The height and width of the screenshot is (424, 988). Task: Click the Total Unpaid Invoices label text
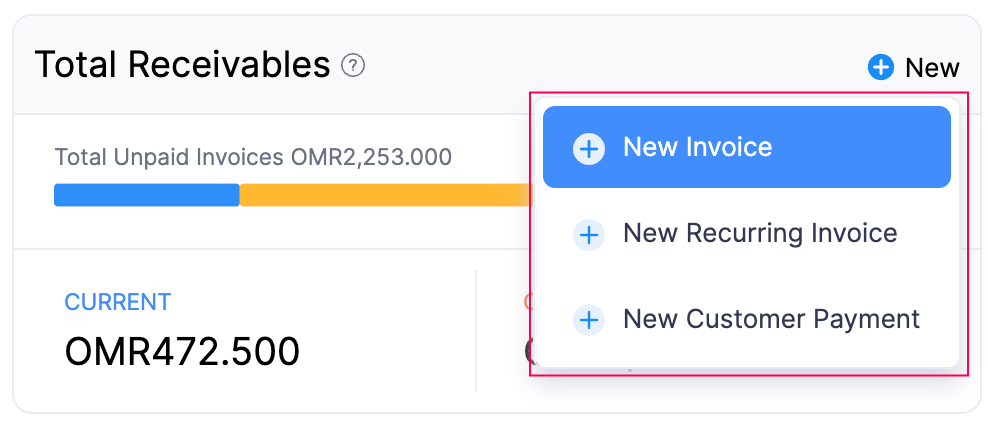[x=170, y=157]
